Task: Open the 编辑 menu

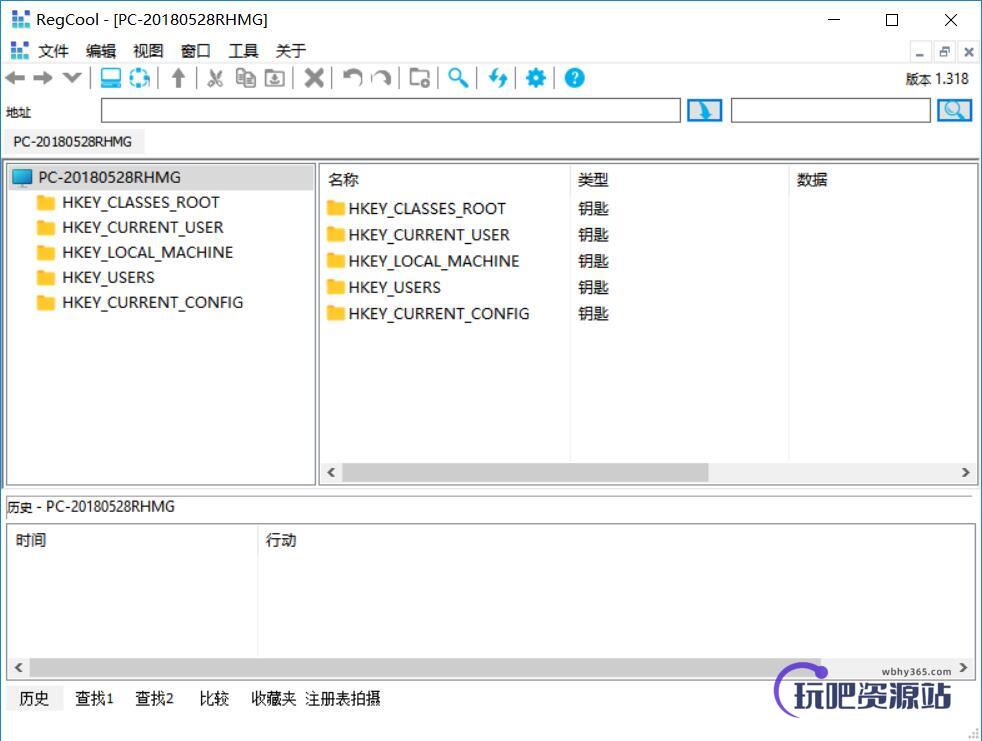Action: point(101,51)
